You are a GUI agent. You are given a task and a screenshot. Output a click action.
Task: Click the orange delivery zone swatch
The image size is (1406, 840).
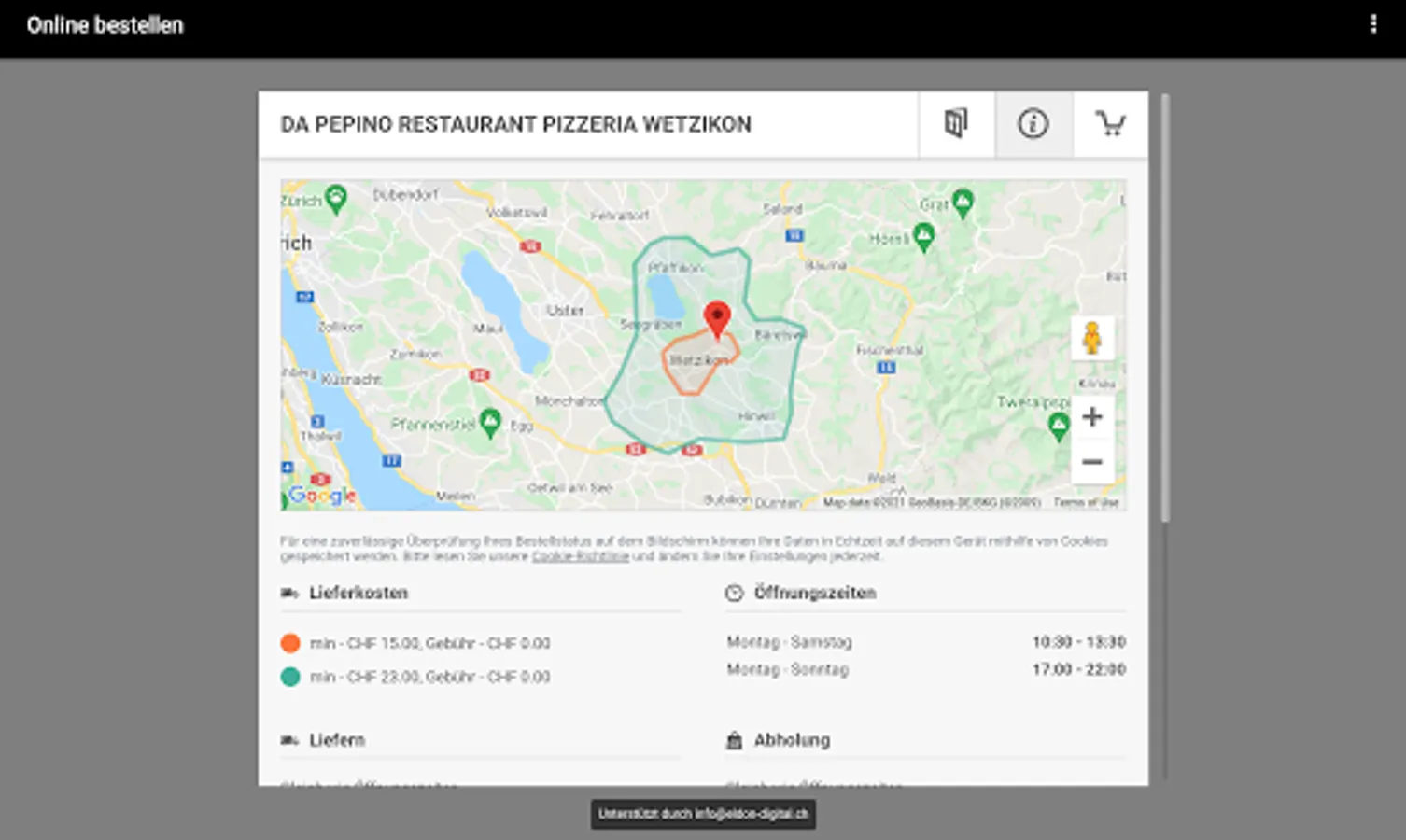[x=290, y=643]
